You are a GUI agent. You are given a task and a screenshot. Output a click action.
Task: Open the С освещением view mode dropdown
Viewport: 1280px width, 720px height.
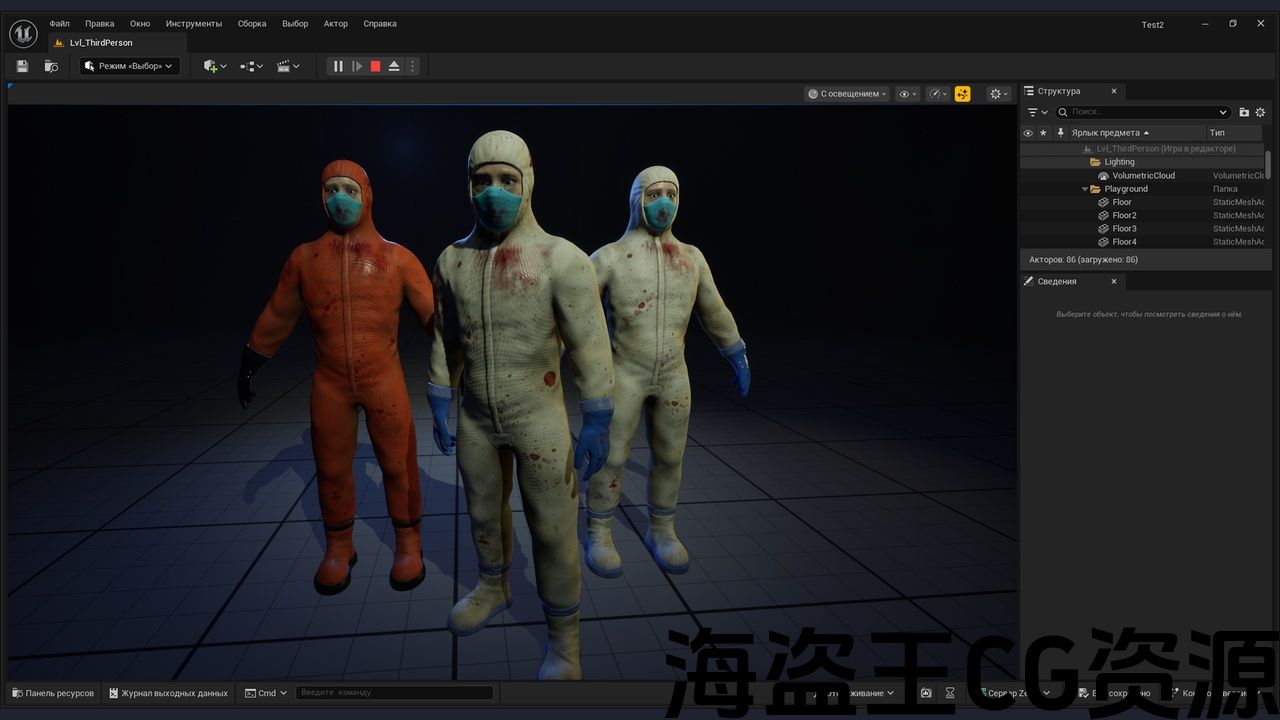846,94
